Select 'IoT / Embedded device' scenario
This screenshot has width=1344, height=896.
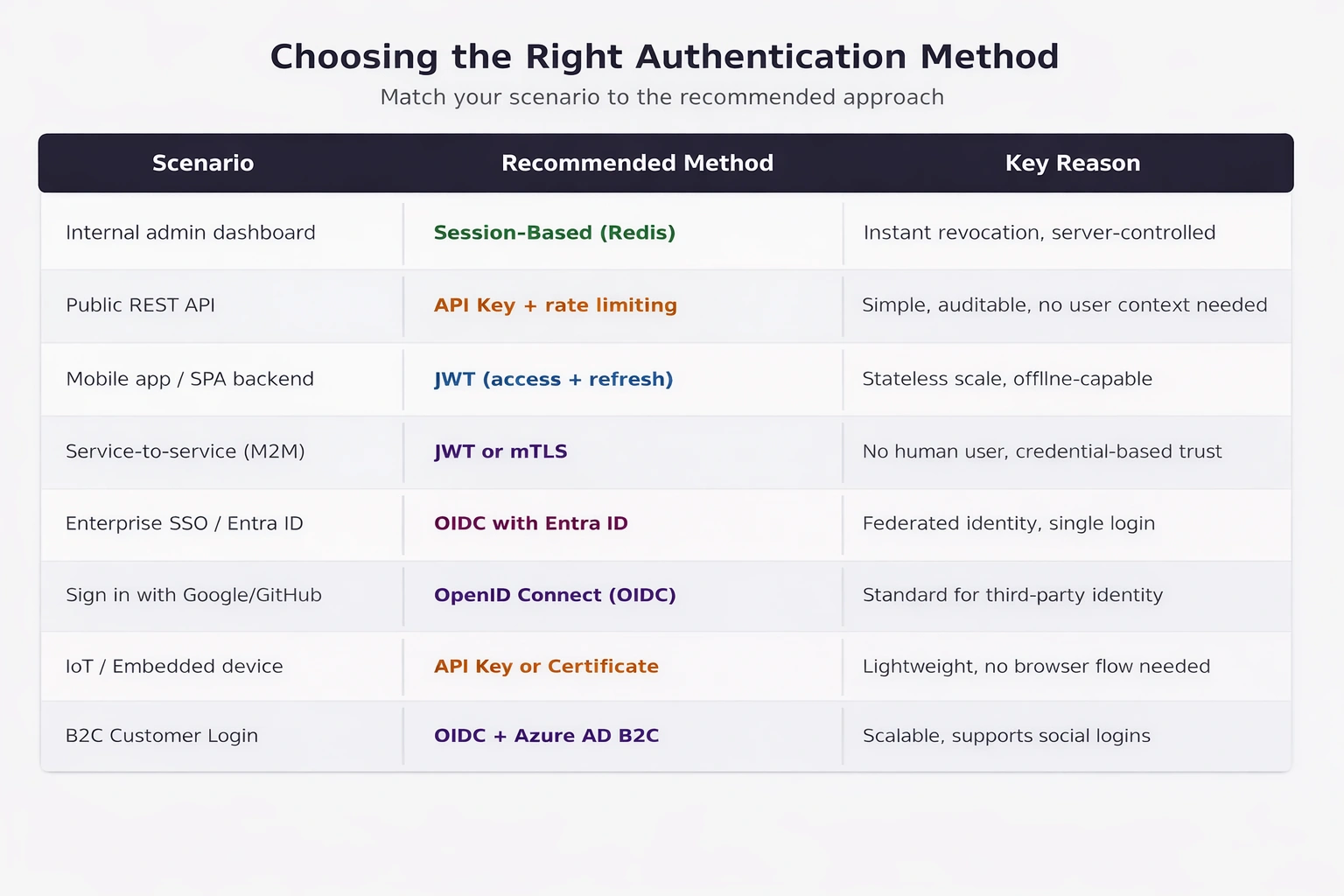[x=174, y=667]
